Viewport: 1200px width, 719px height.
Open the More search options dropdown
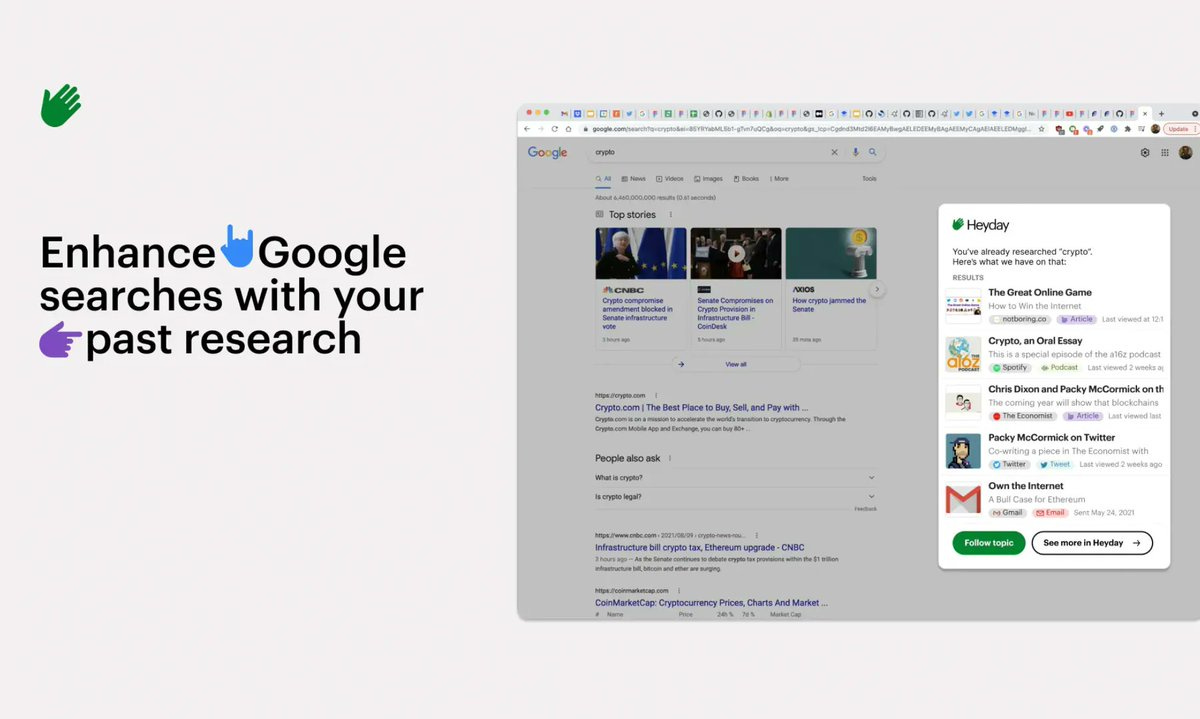778,179
